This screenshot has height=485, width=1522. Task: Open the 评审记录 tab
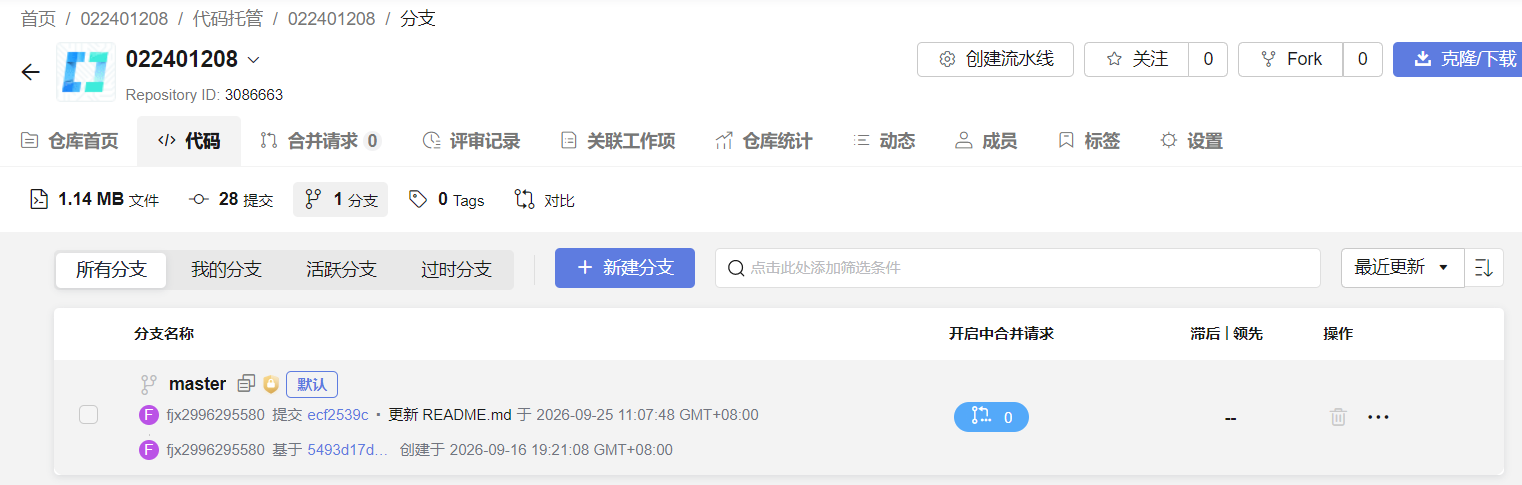click(x=471, y=141)
